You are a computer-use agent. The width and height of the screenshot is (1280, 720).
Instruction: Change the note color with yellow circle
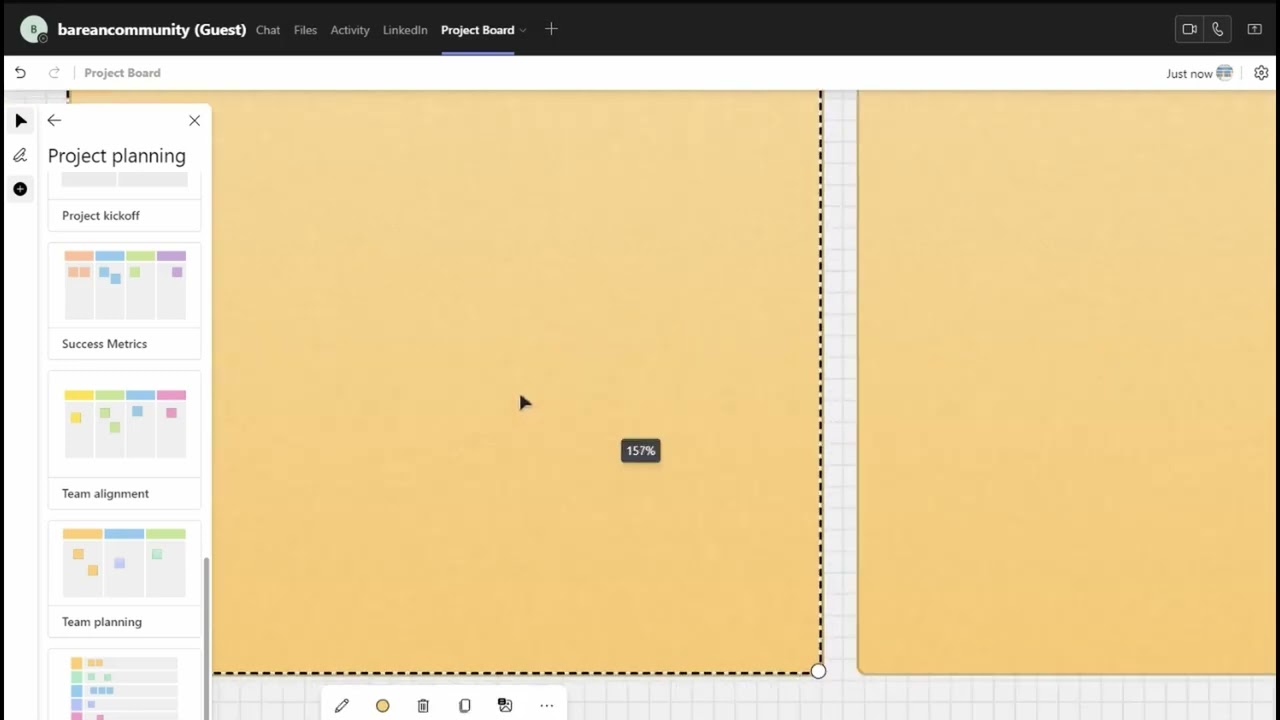pyautogui.click(x=382, y=706)
